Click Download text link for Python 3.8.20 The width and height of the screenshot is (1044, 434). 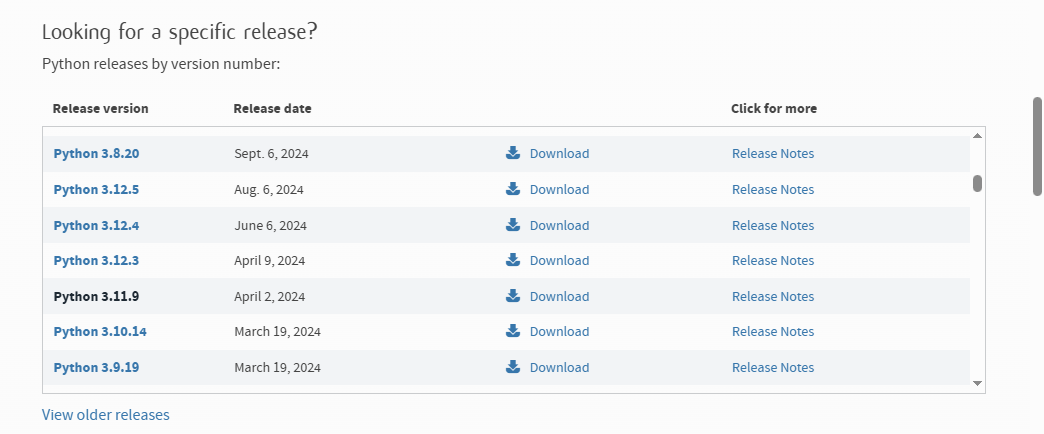559,154
